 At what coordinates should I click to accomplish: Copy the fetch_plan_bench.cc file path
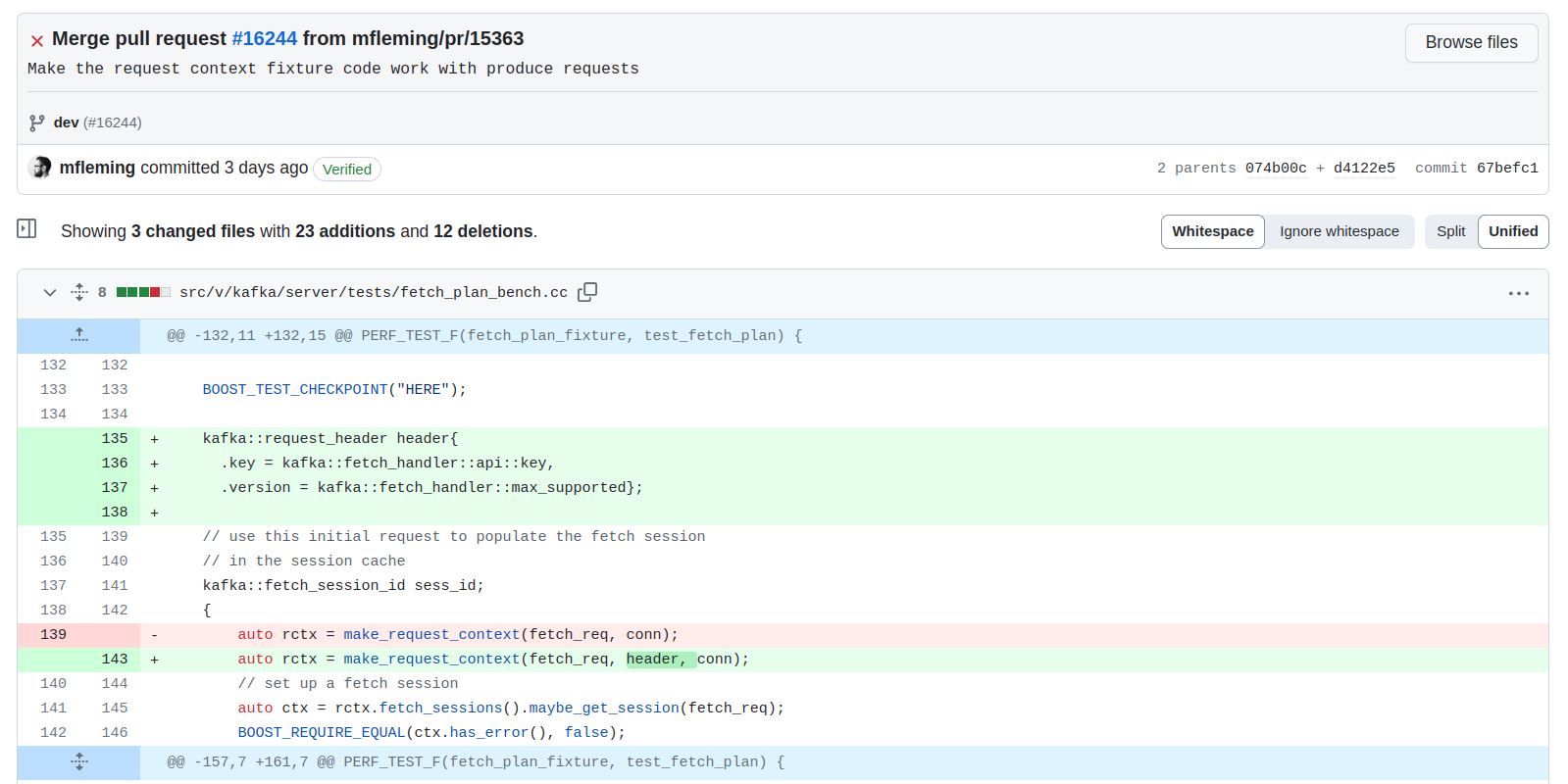(x=587, y=292)
